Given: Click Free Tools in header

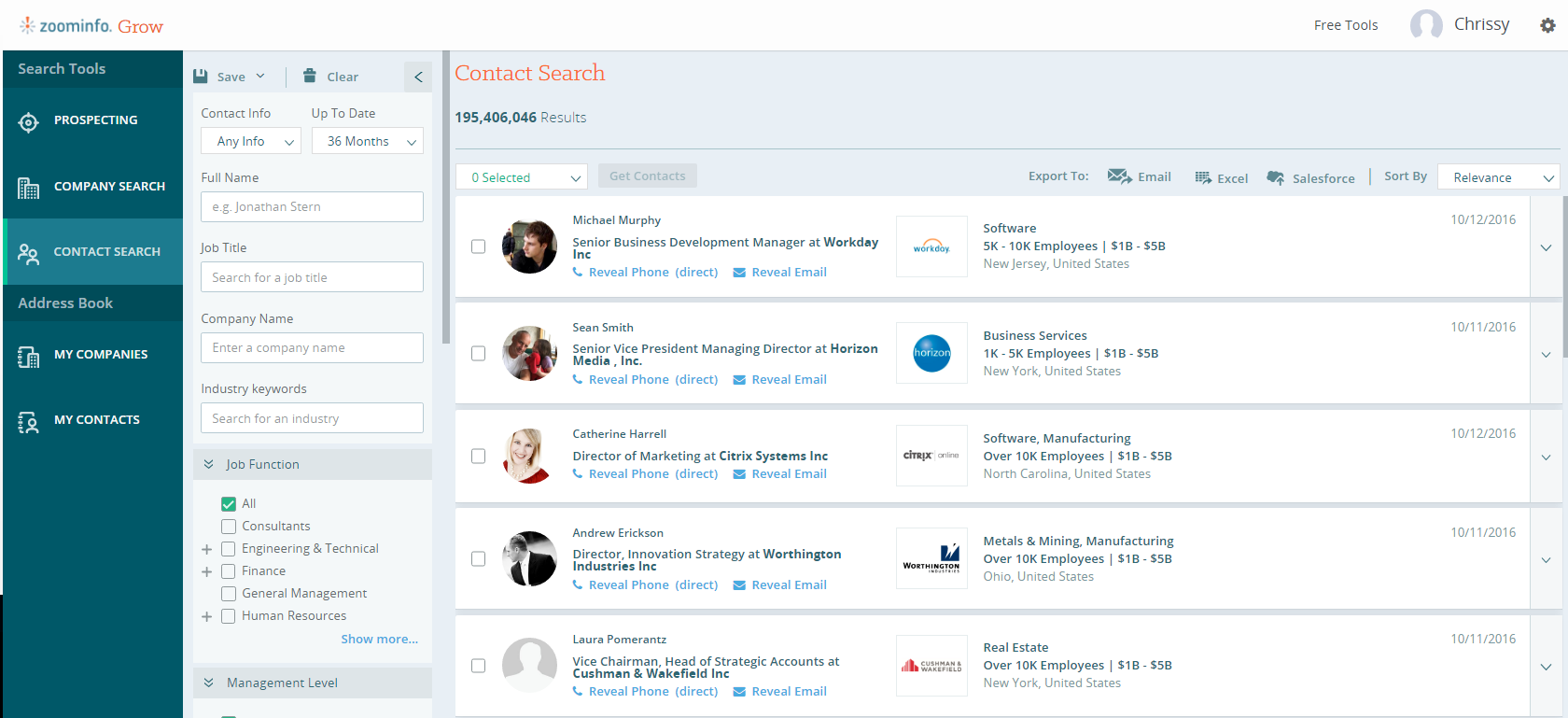Looking at the screenshot, I should coord(1346,25).
